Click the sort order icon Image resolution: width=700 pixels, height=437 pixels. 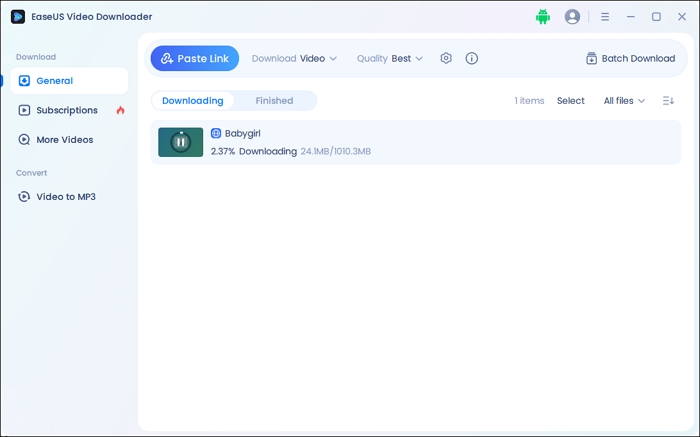coord(668,101)
